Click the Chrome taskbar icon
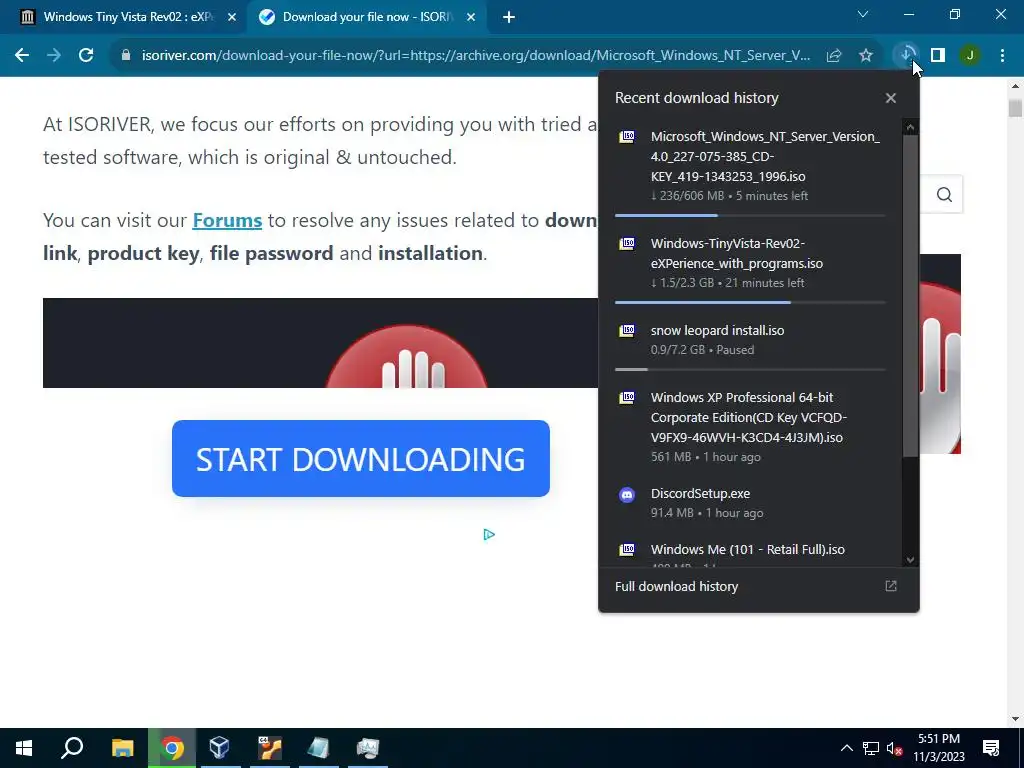The width and height of the screenshot is (1024, 768). point(172,748)
